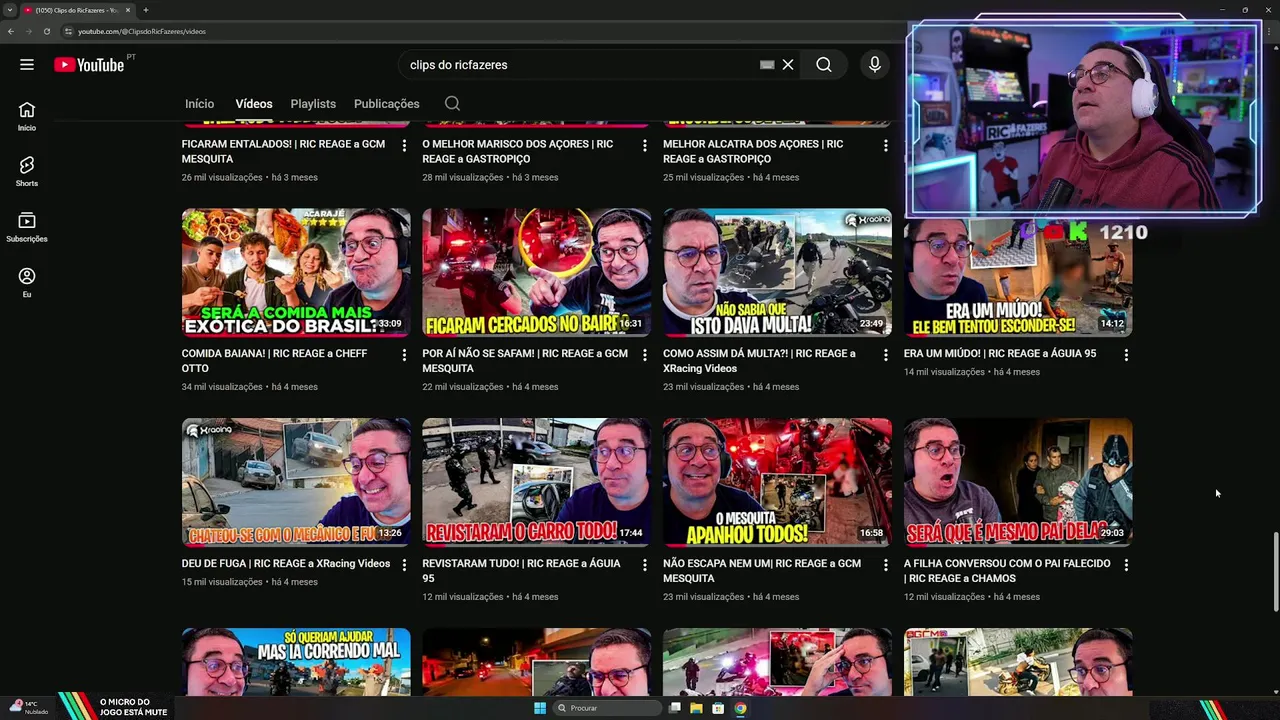Open Início in the left sidebar
Viewport: 1280px width, 720px height.
27,116
